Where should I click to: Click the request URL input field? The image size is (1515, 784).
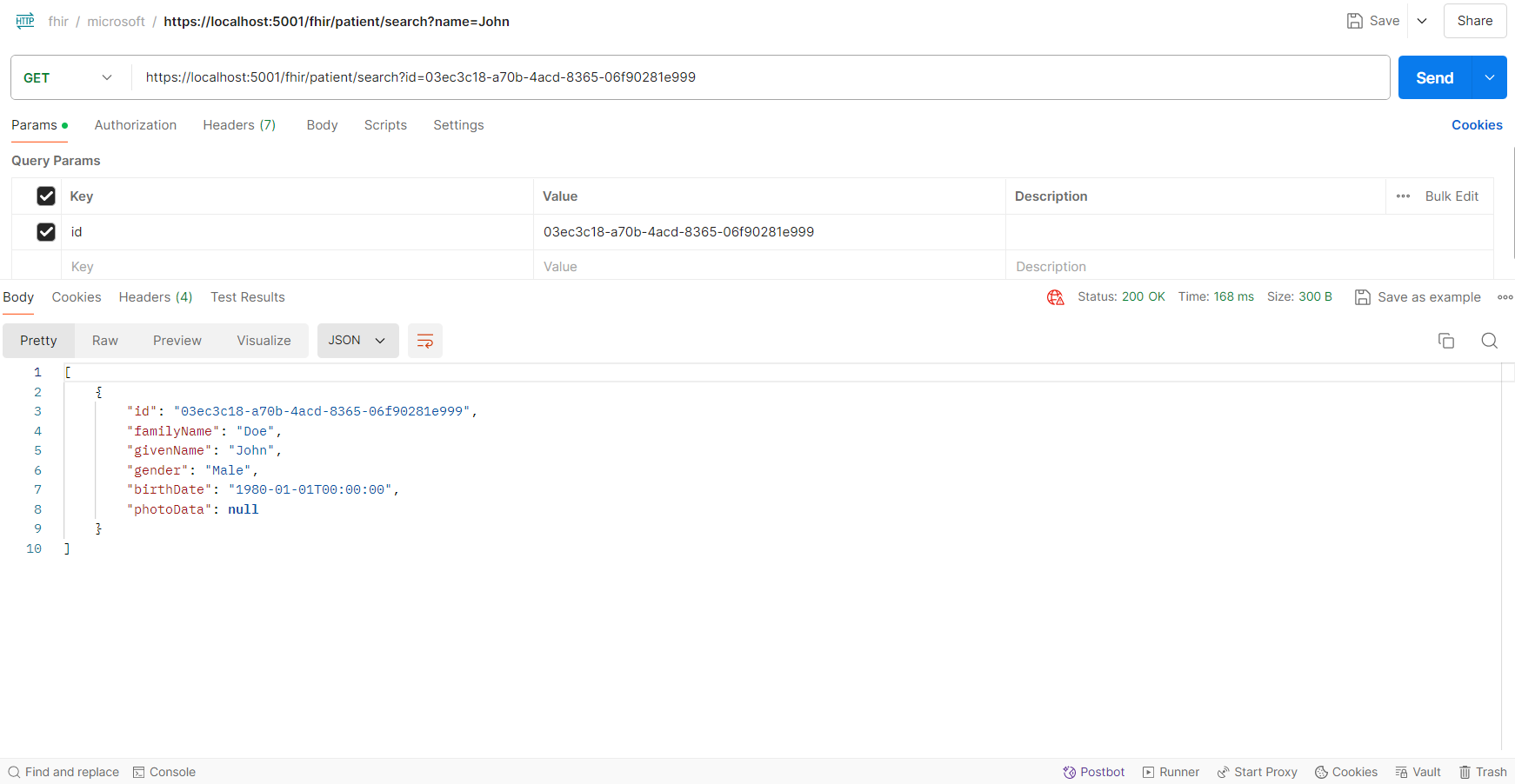[x=757, y=77]
